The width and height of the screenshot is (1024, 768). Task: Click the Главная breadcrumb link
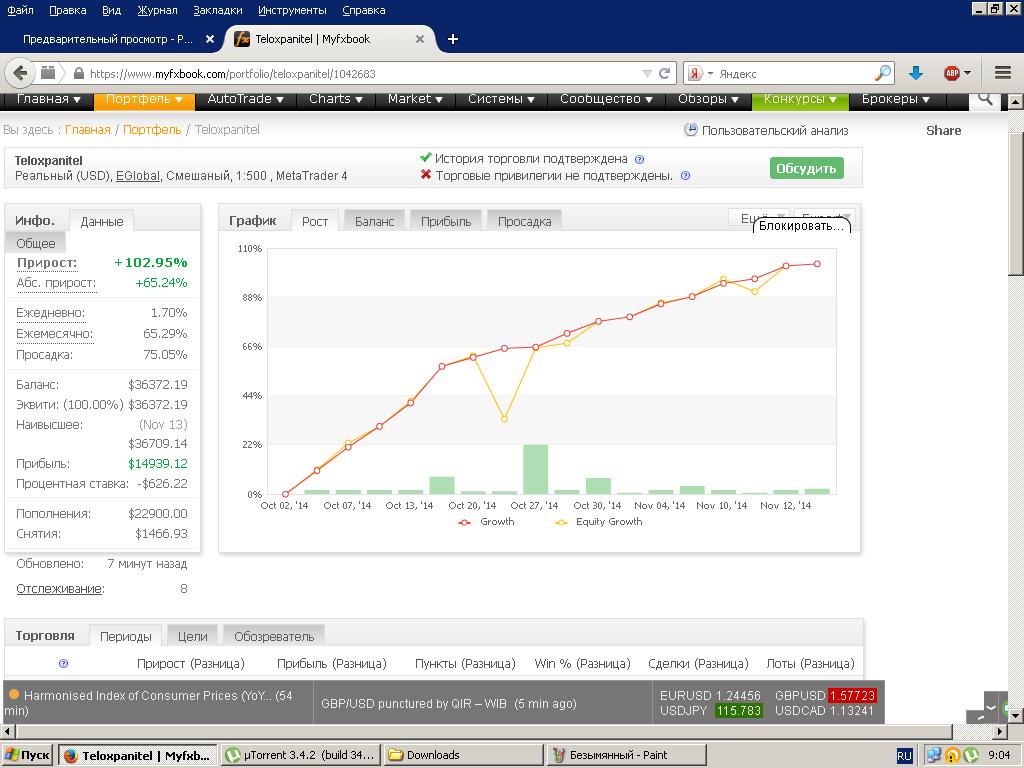[x=88, y=130]
